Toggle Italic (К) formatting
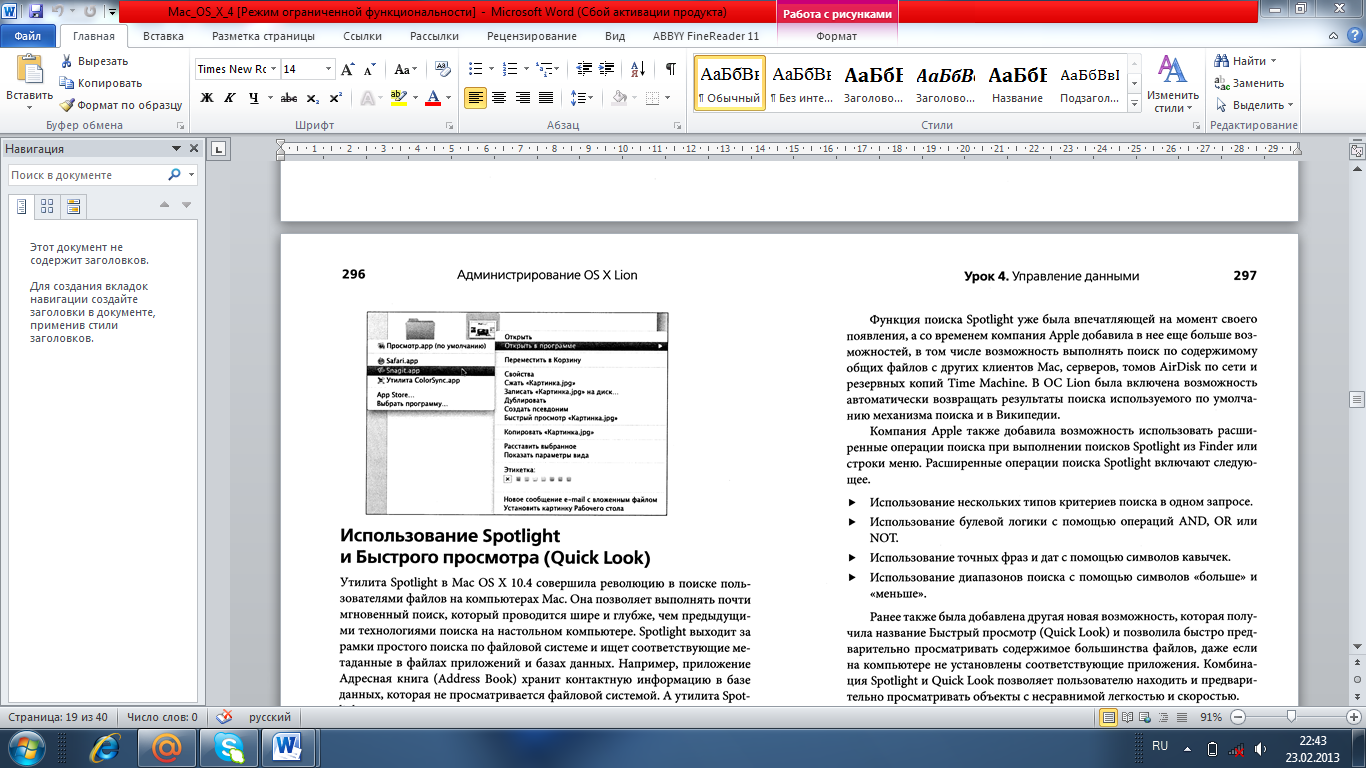This screenshot has height=768, width=1366. click(231, 98)
